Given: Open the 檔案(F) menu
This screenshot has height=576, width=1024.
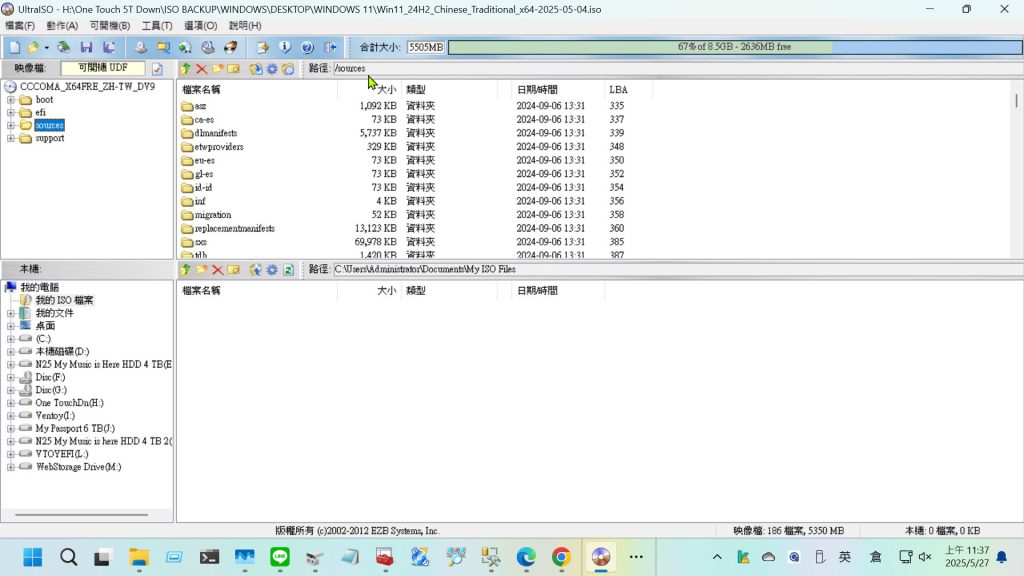Looking at the screenshot, I should [20, 25].
